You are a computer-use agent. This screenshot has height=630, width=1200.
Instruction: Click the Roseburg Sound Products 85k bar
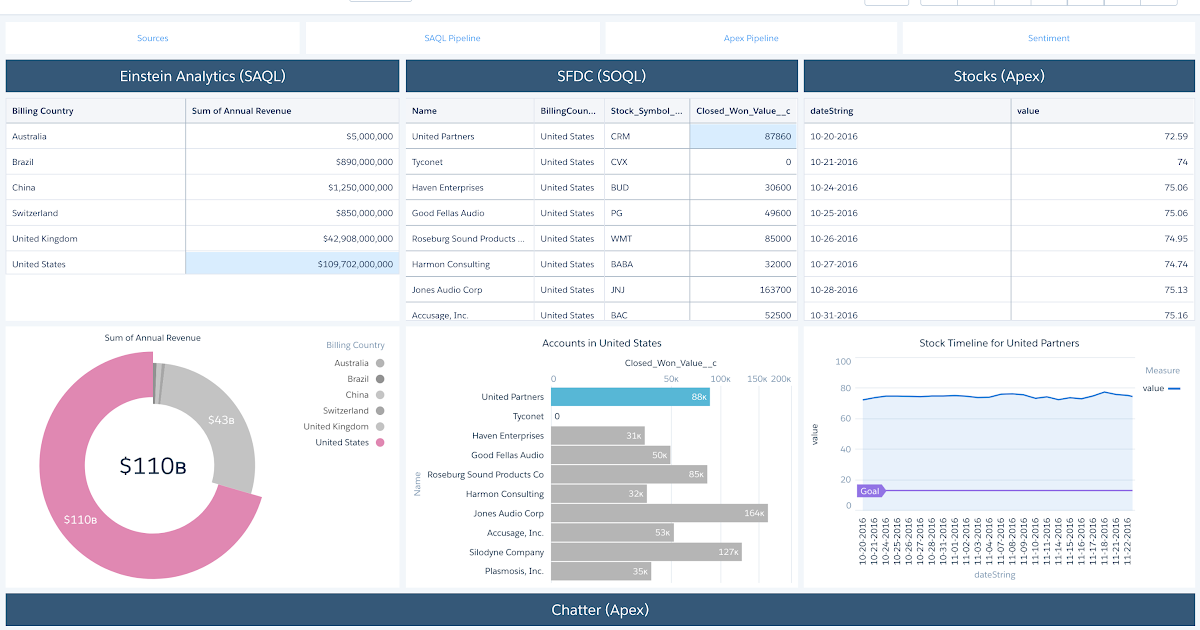coord(629,474)
